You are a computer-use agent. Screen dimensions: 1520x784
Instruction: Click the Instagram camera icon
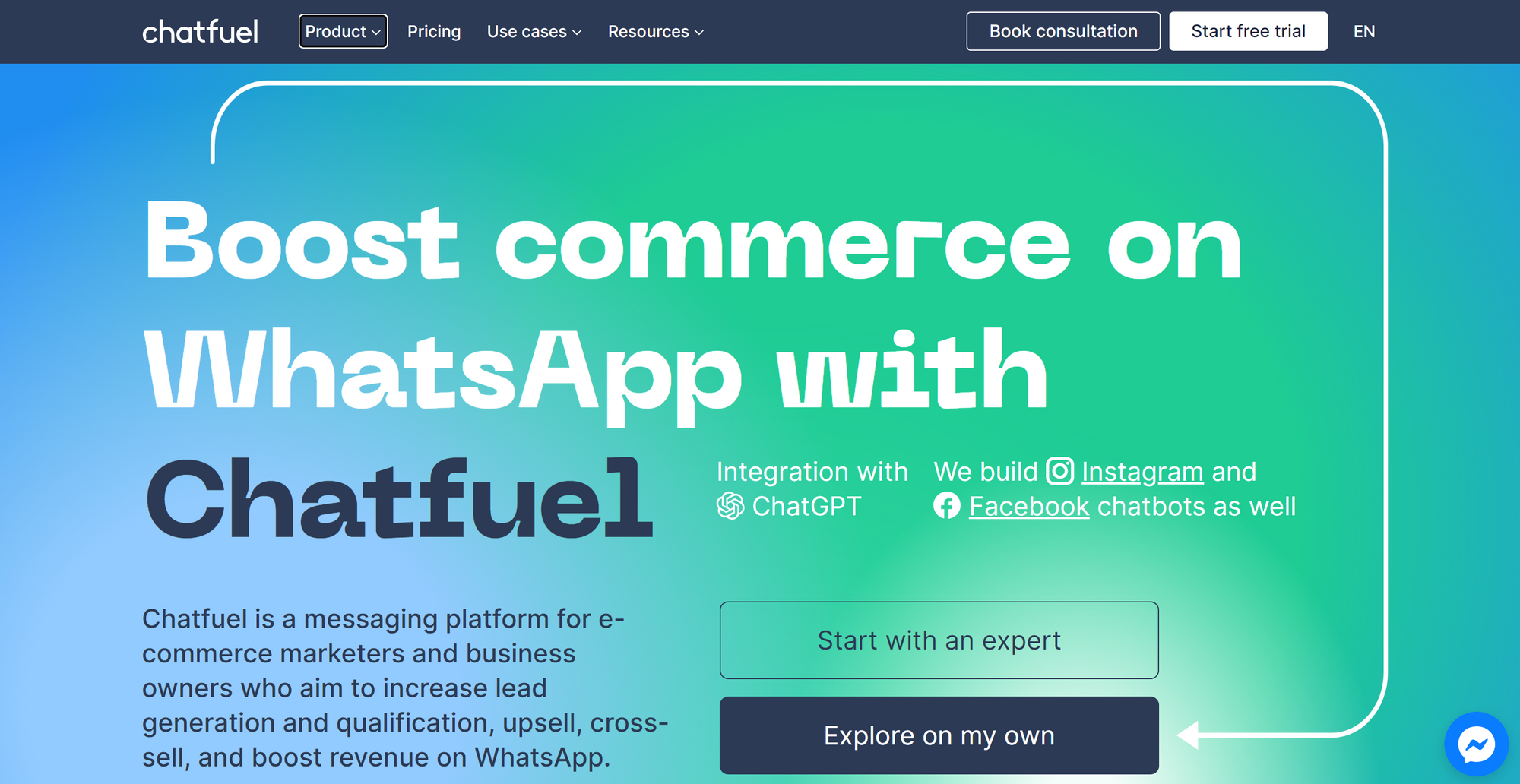pos(1059,471)
